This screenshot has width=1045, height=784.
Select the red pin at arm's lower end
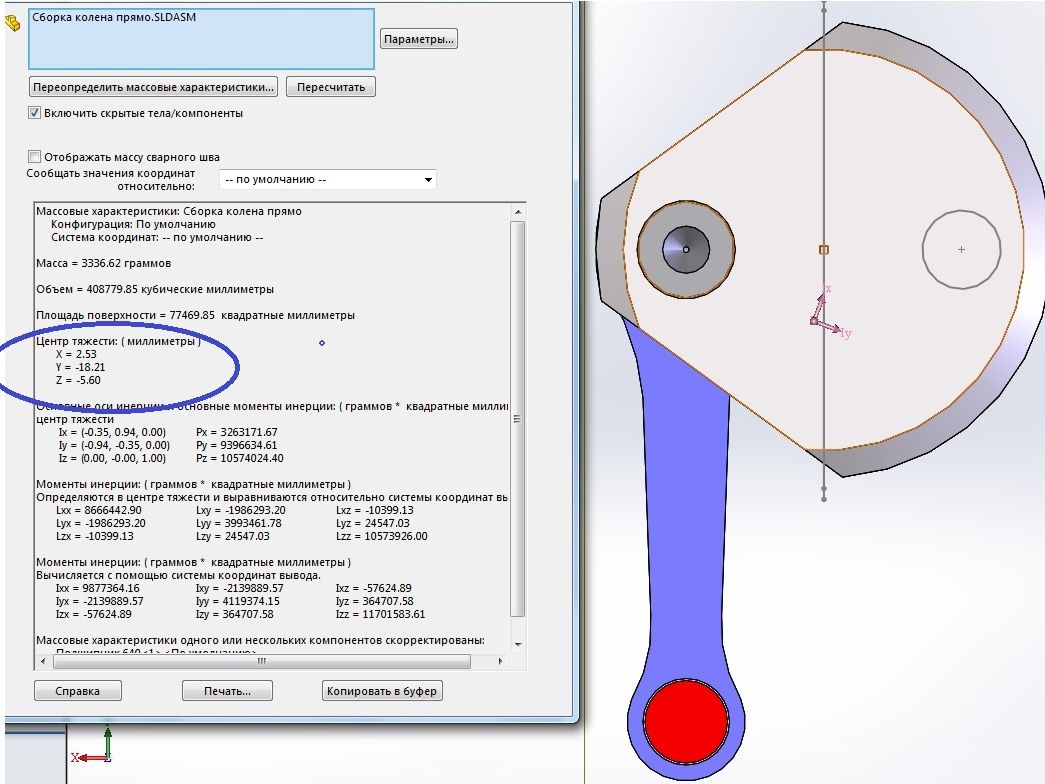[x=686, y=719]
